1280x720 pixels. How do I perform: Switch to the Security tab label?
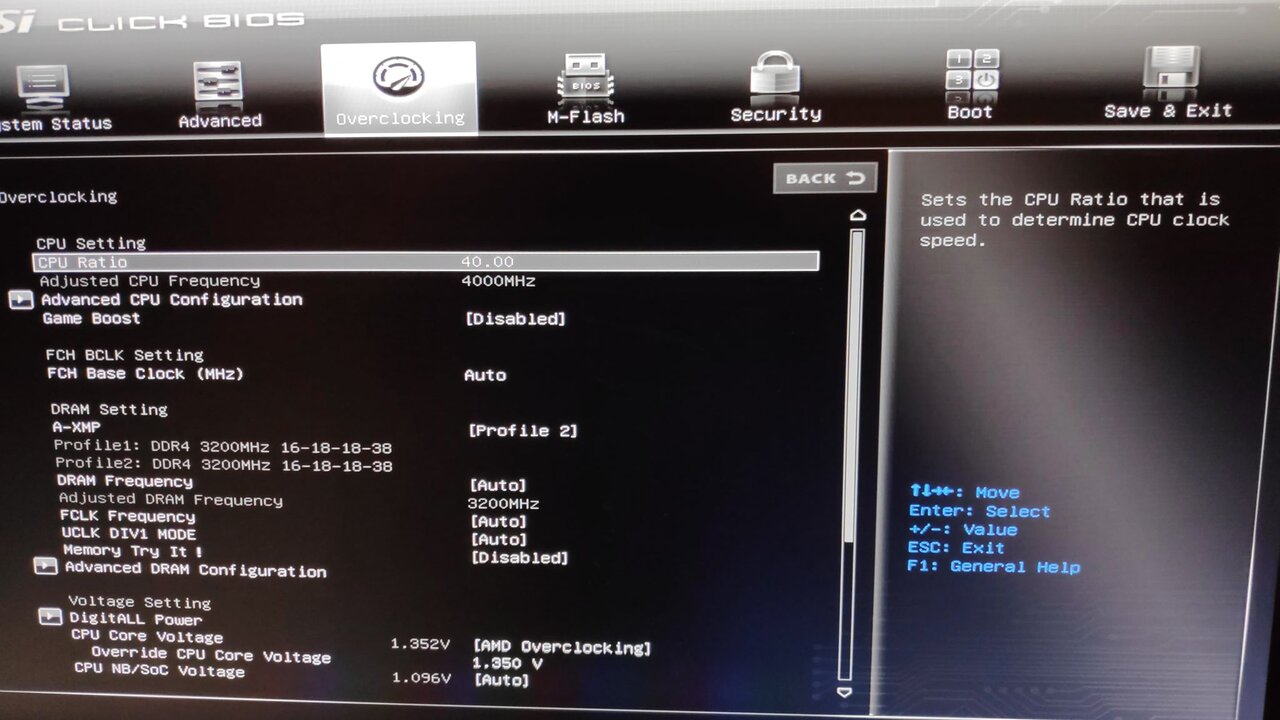point(776,114)
